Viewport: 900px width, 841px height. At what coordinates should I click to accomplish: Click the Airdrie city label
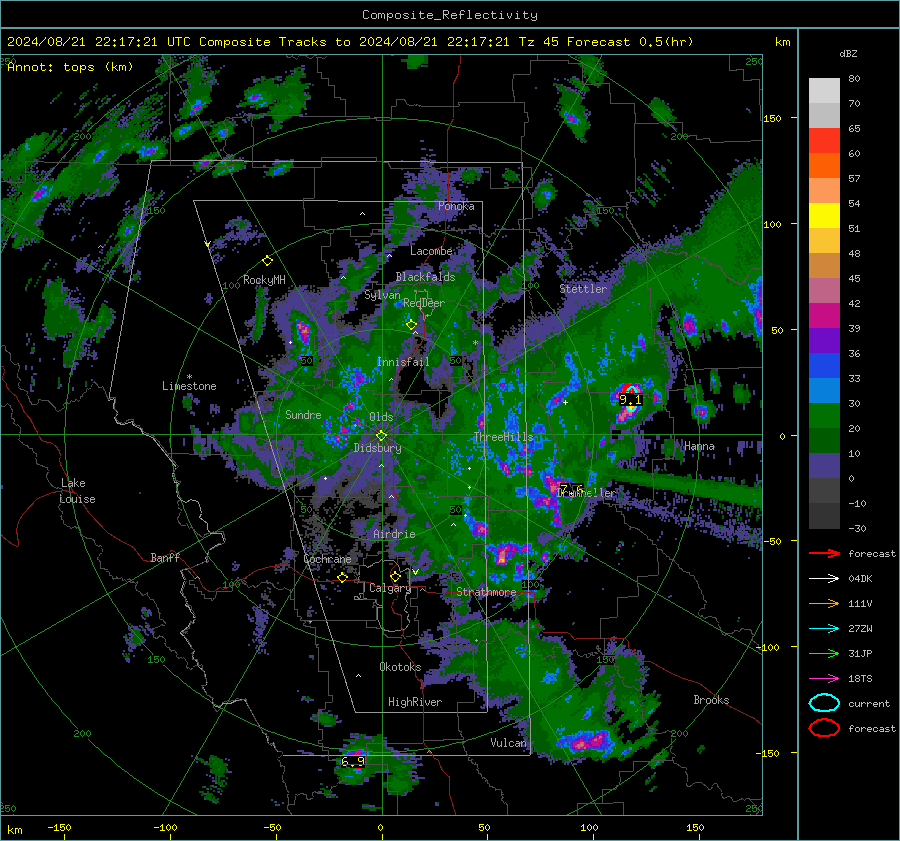(x=394, y=534)
